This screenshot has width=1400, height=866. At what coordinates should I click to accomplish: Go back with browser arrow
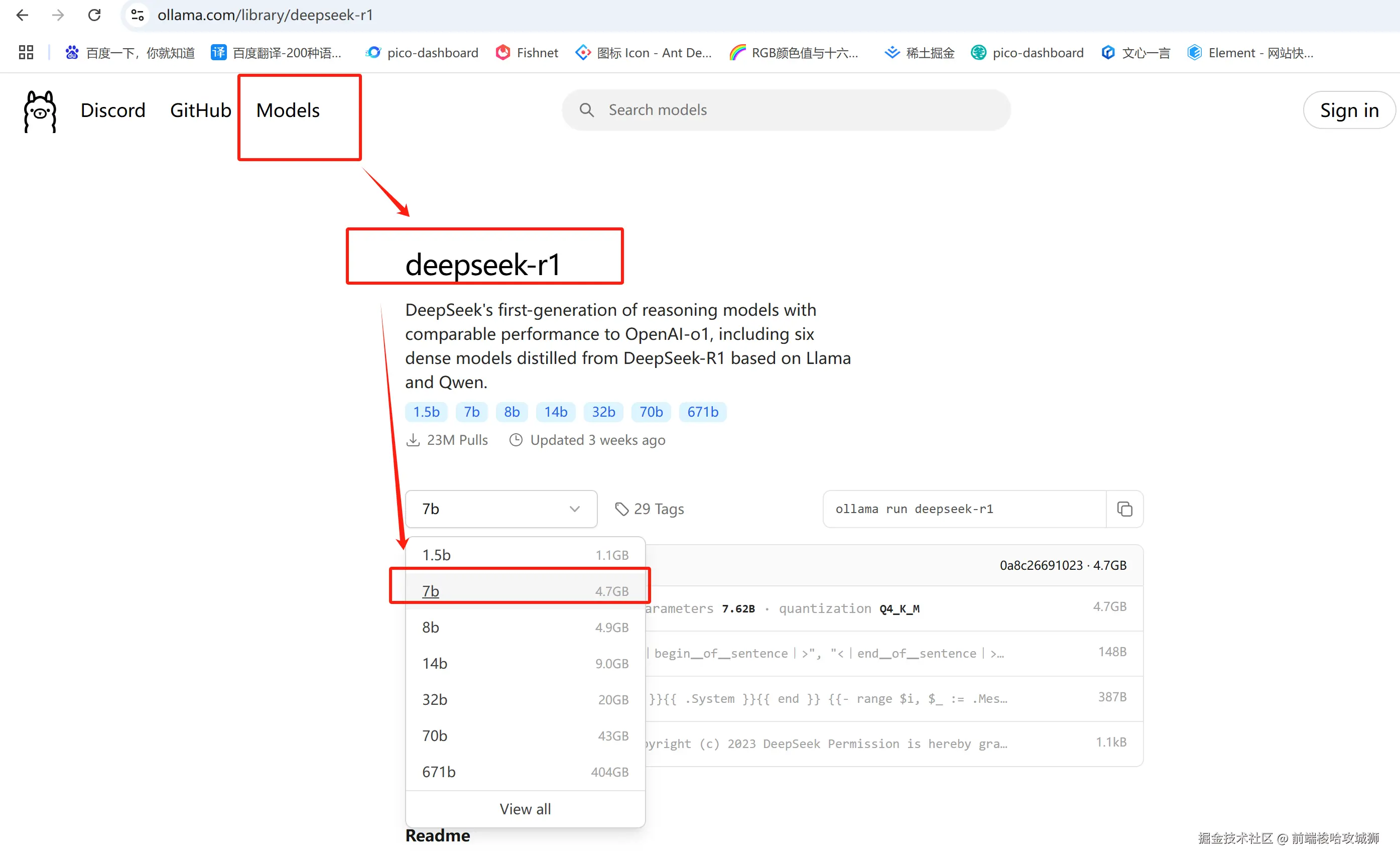coord(22,15)
